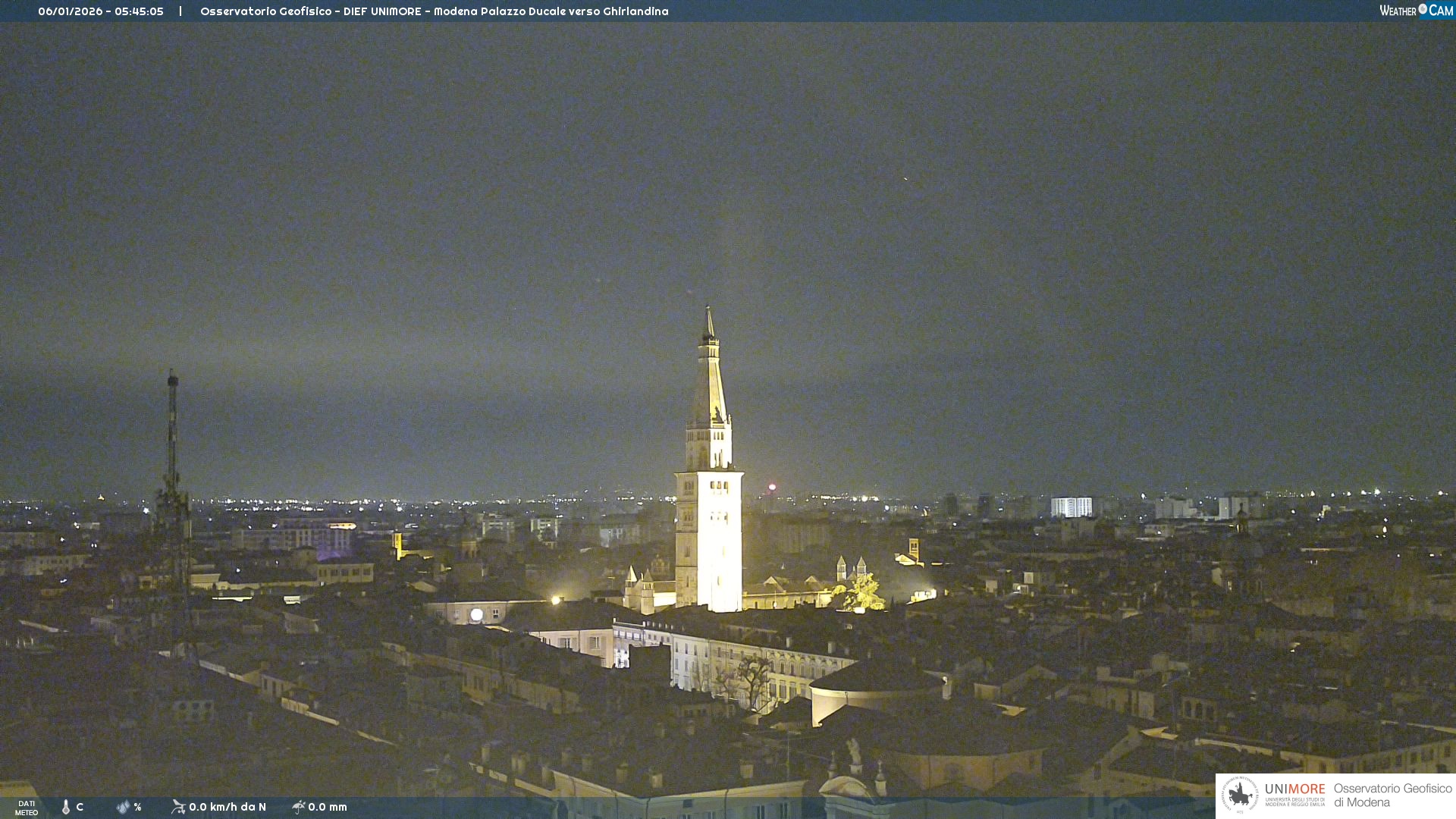Click the humidity % unit text
This screenshot has width=1456, height=819.
pos(137,807)
